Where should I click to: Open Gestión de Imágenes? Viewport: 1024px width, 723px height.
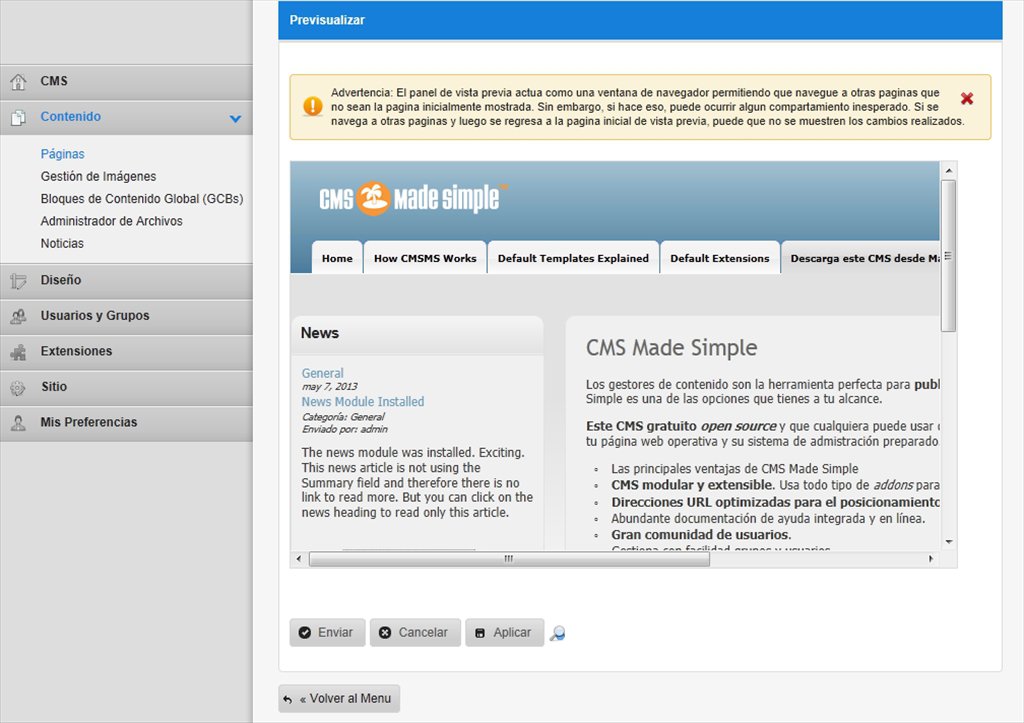pyautogui.click(x=99, y=176)
